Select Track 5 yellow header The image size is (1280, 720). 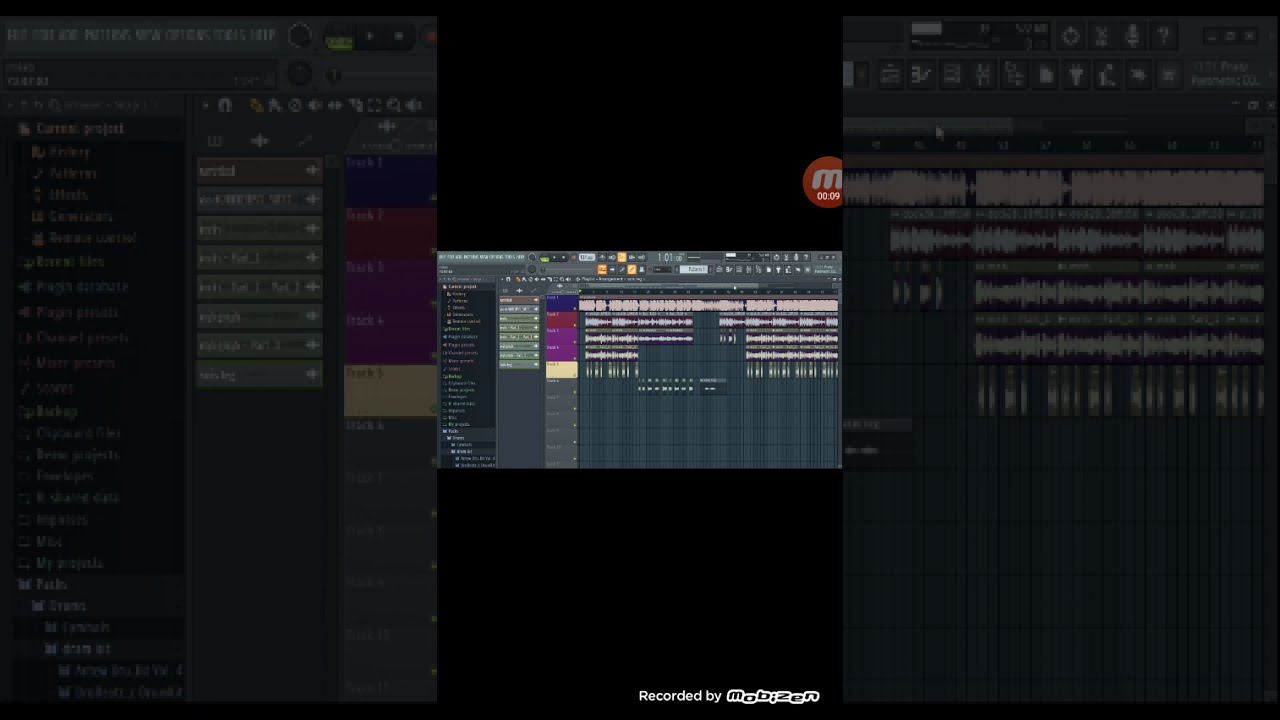pyautogui.click(x=562, y=370)
